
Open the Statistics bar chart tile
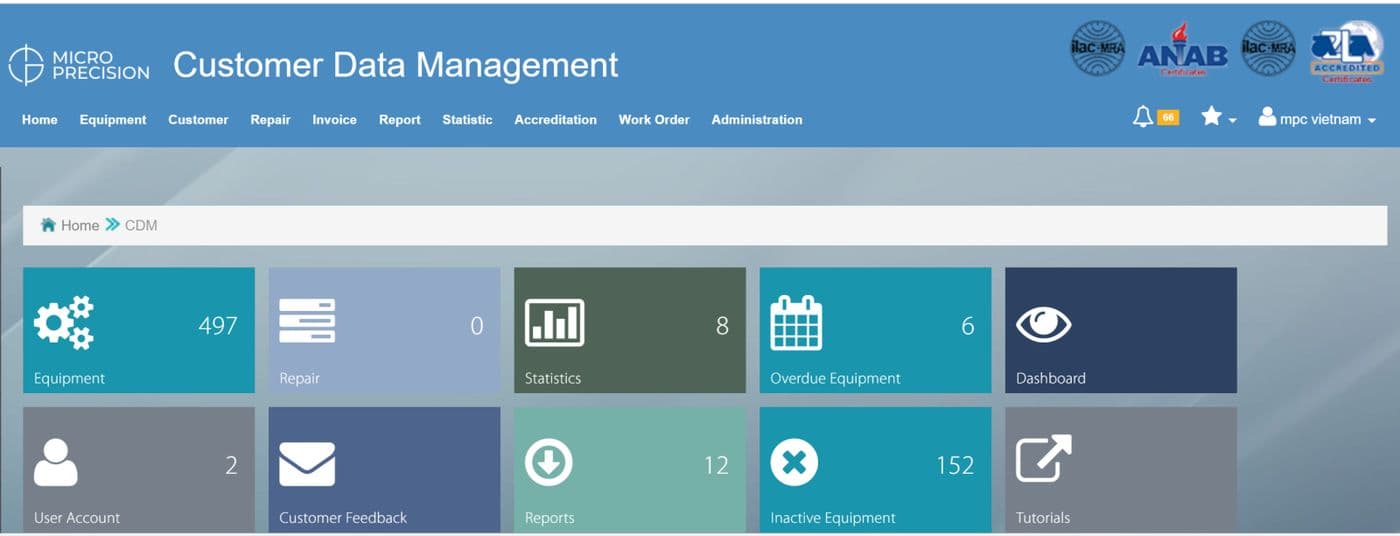(630, 330)
